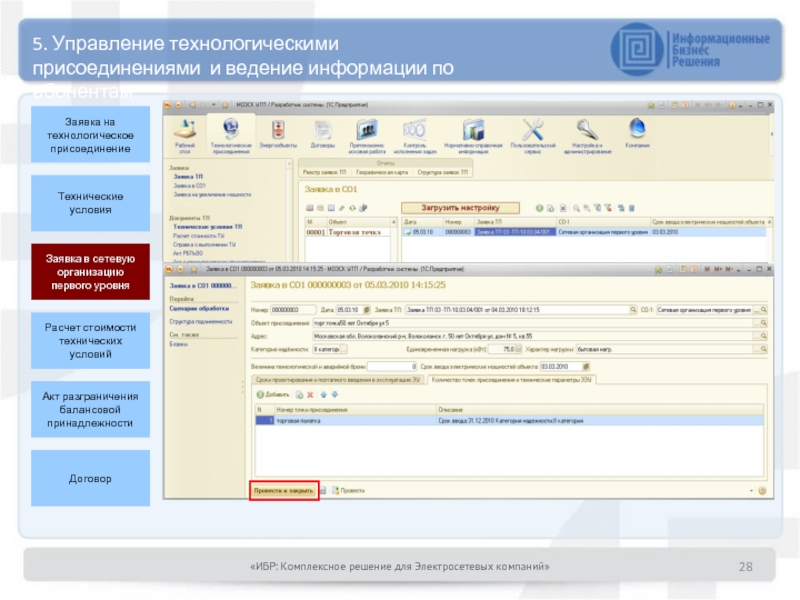The image size is (800, 600).
Task: Open Структура подчиненности link
Action: pos(199,322)
